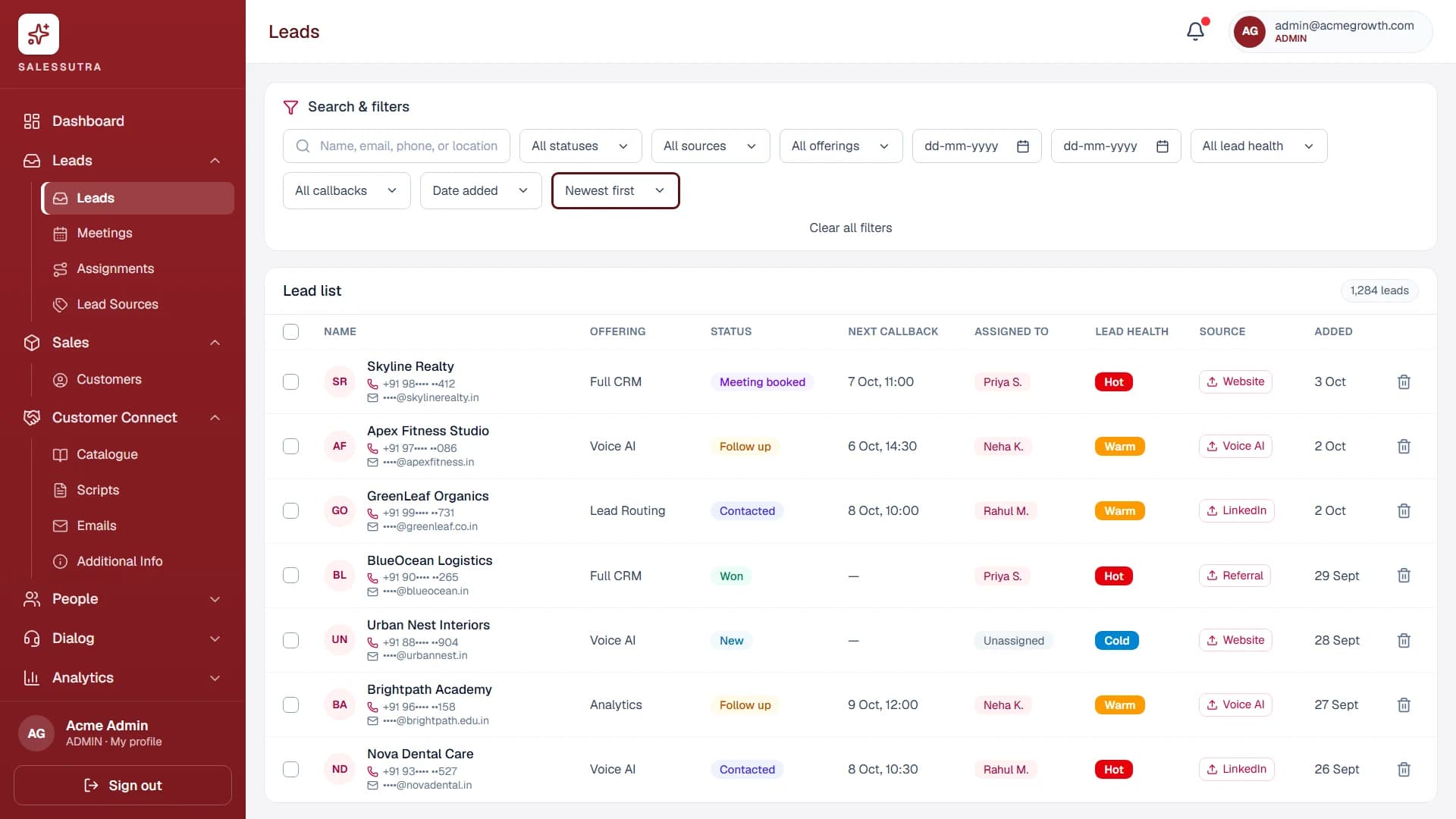Screen dimensions: 1456x819
Task: Click trash icon for Brightpath Academy
Action: point(1404,705)
